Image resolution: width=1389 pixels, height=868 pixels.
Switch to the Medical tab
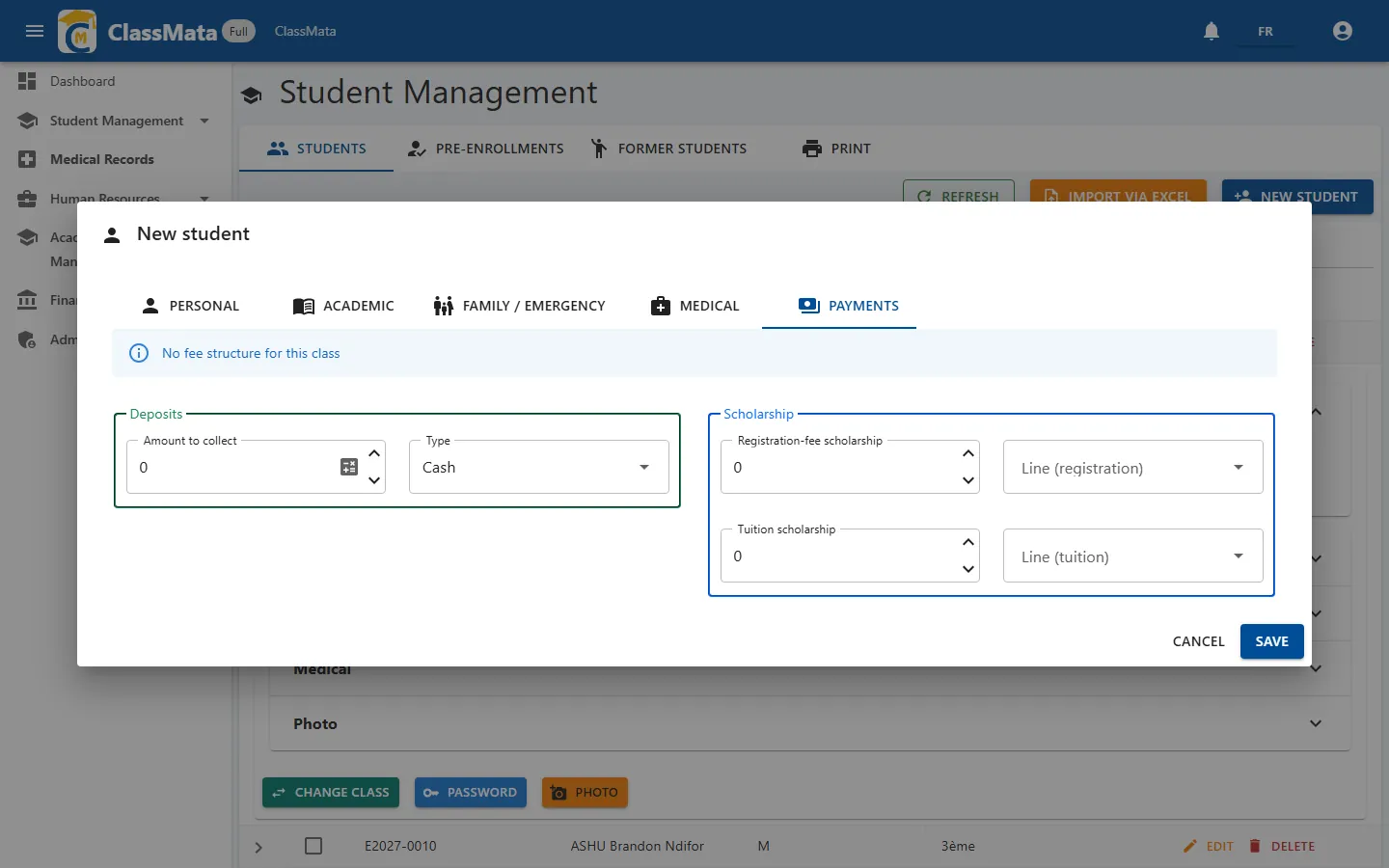point(694,306)
